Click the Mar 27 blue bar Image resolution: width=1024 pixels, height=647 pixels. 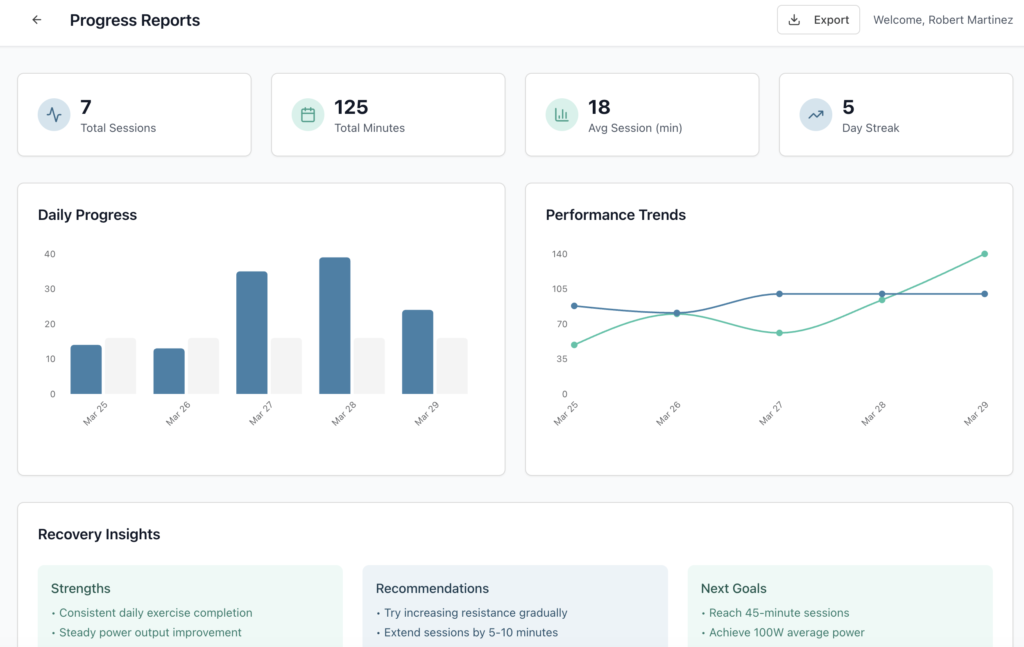coord(252,332)
